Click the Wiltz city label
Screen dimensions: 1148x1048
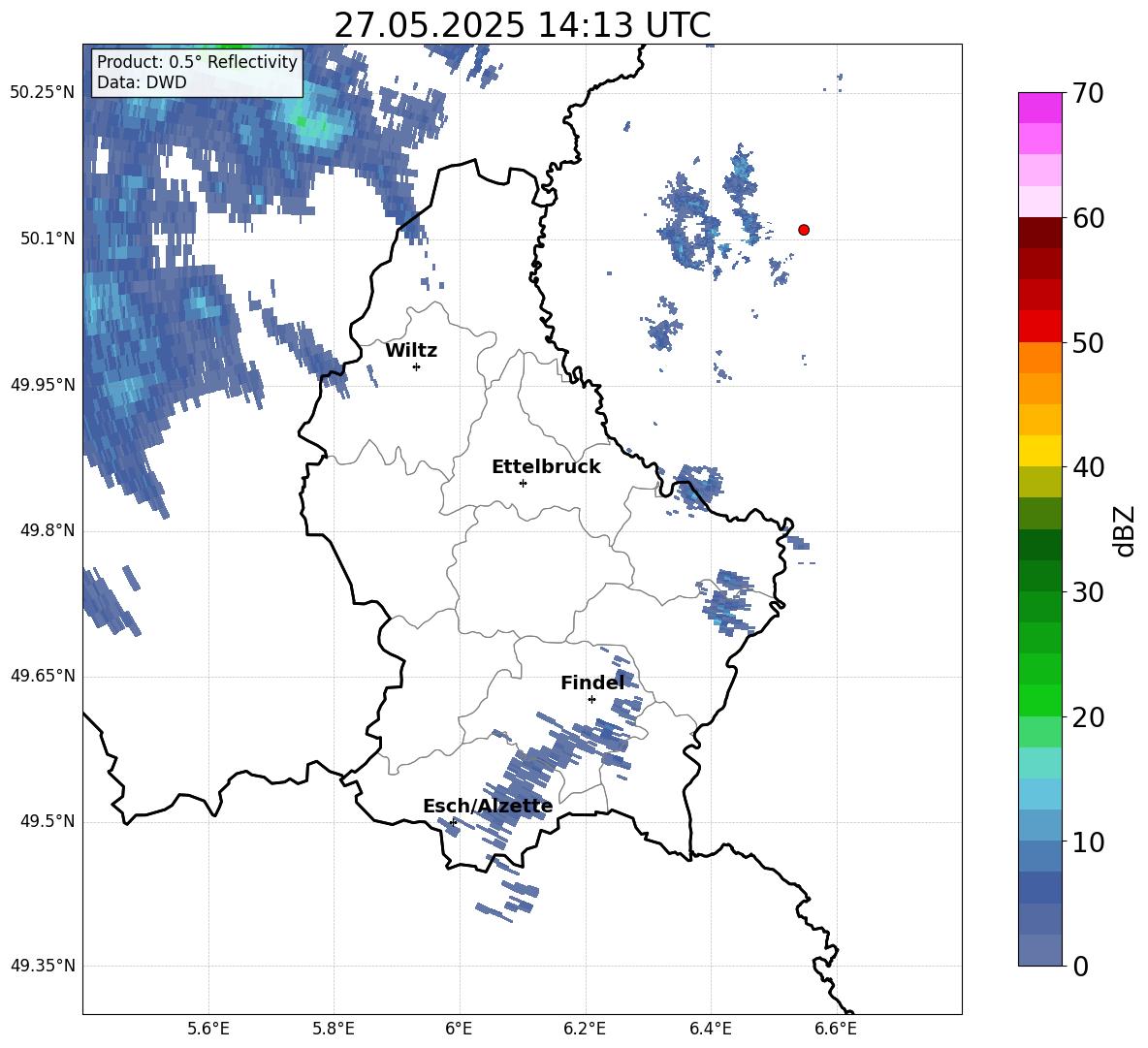point(411,351)
